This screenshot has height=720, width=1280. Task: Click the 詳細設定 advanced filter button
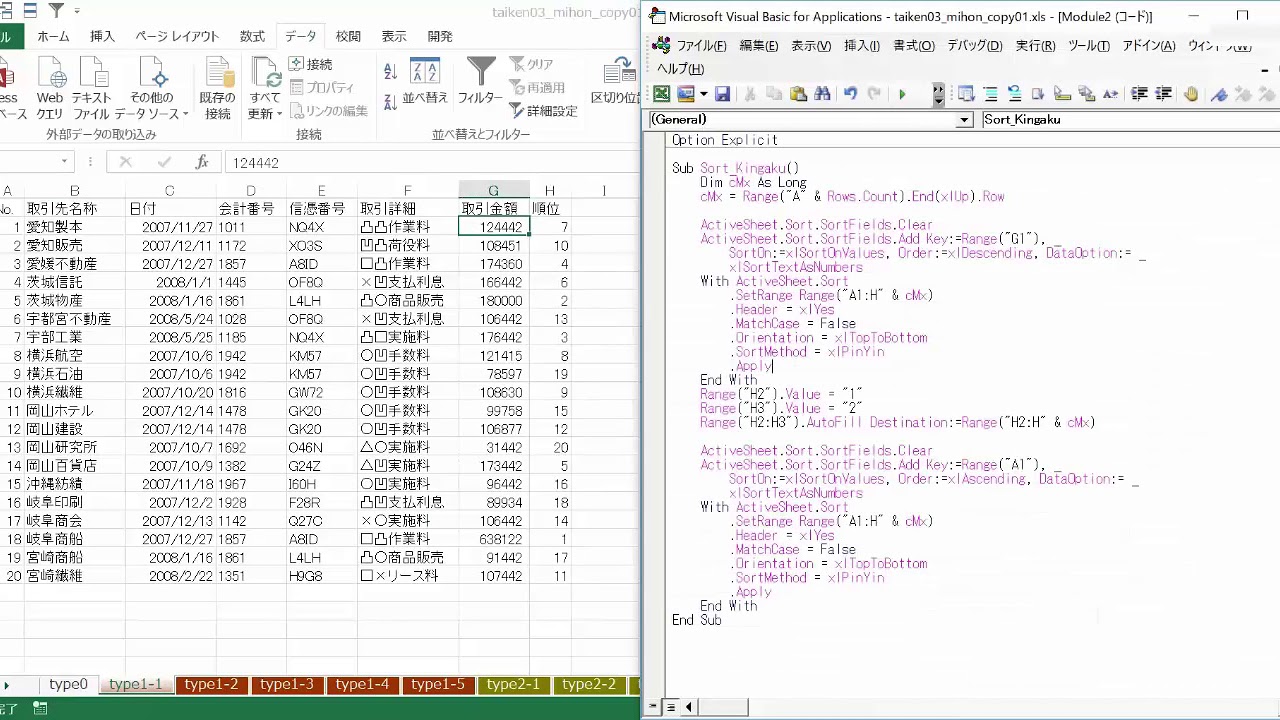[544, 111]
